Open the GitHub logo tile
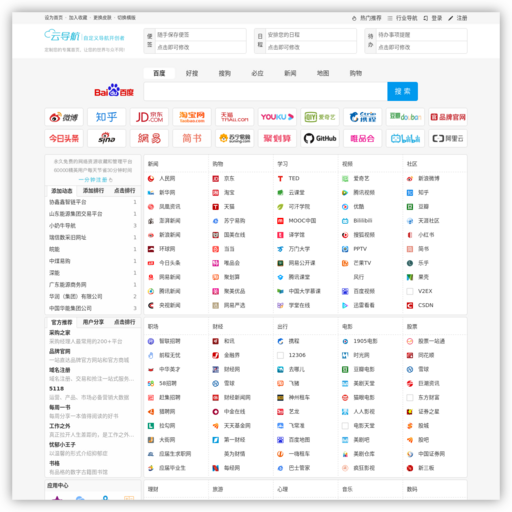The image size is (512, 512). [x=320, y=138]
